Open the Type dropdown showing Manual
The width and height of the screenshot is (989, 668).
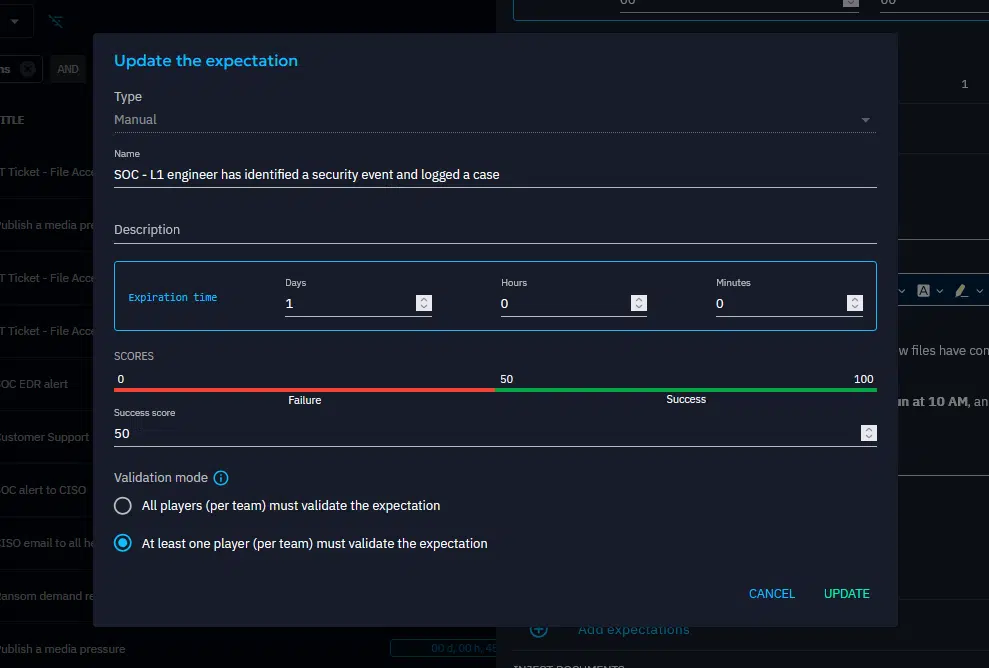(494, 120)
